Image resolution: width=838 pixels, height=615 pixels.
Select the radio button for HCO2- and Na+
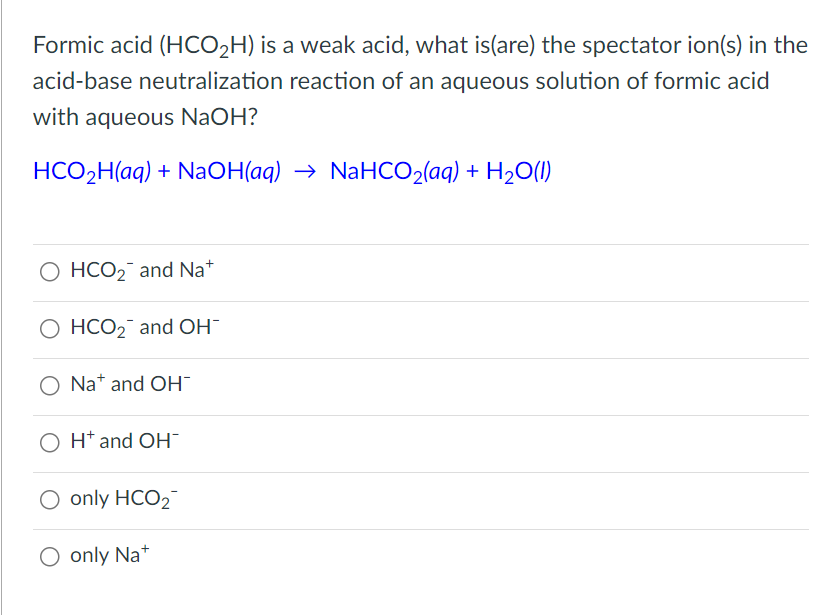click(x=50, y=270)
